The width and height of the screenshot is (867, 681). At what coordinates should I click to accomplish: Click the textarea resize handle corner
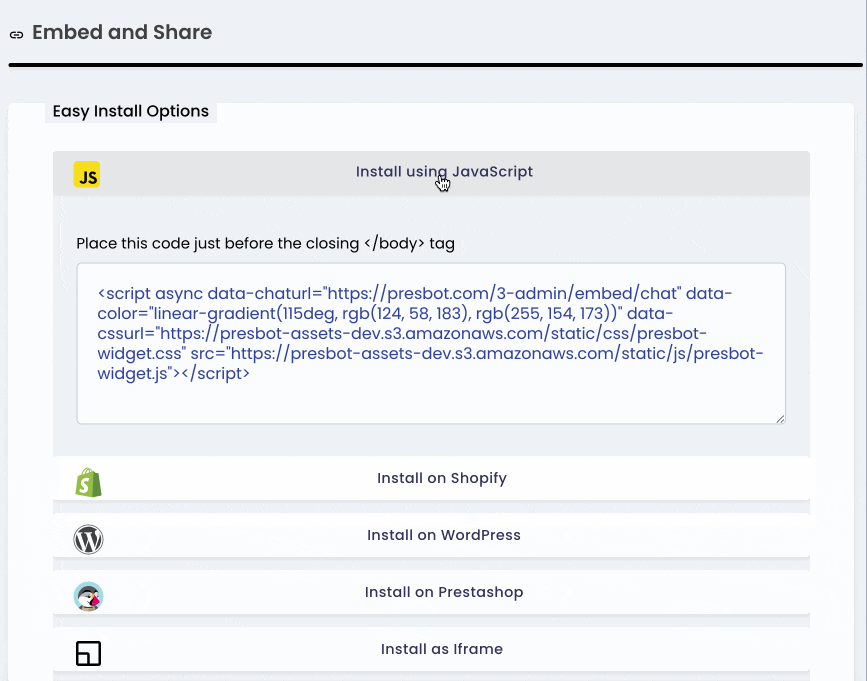(x=780, y=419)
